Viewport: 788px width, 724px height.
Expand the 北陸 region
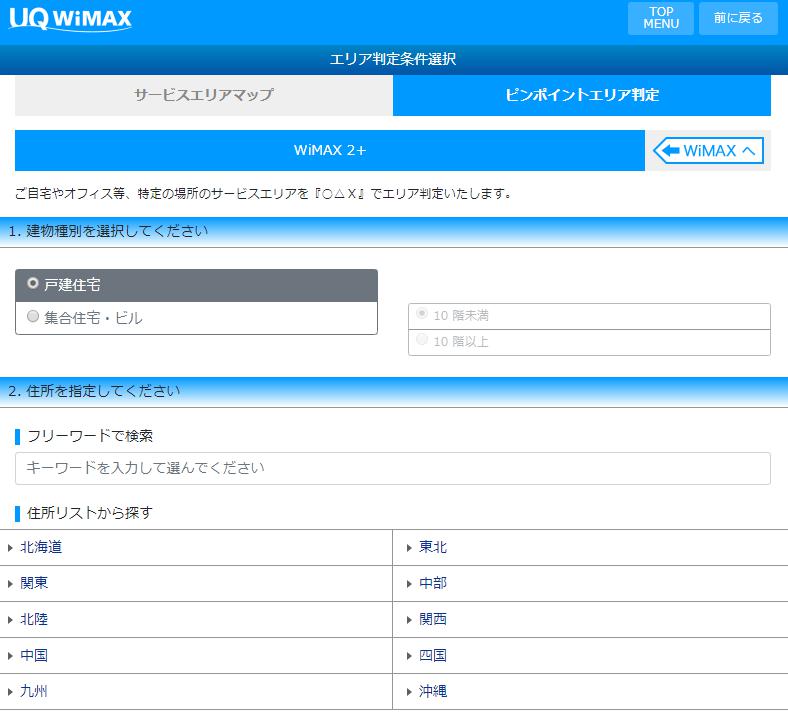[x=196, y=619]
